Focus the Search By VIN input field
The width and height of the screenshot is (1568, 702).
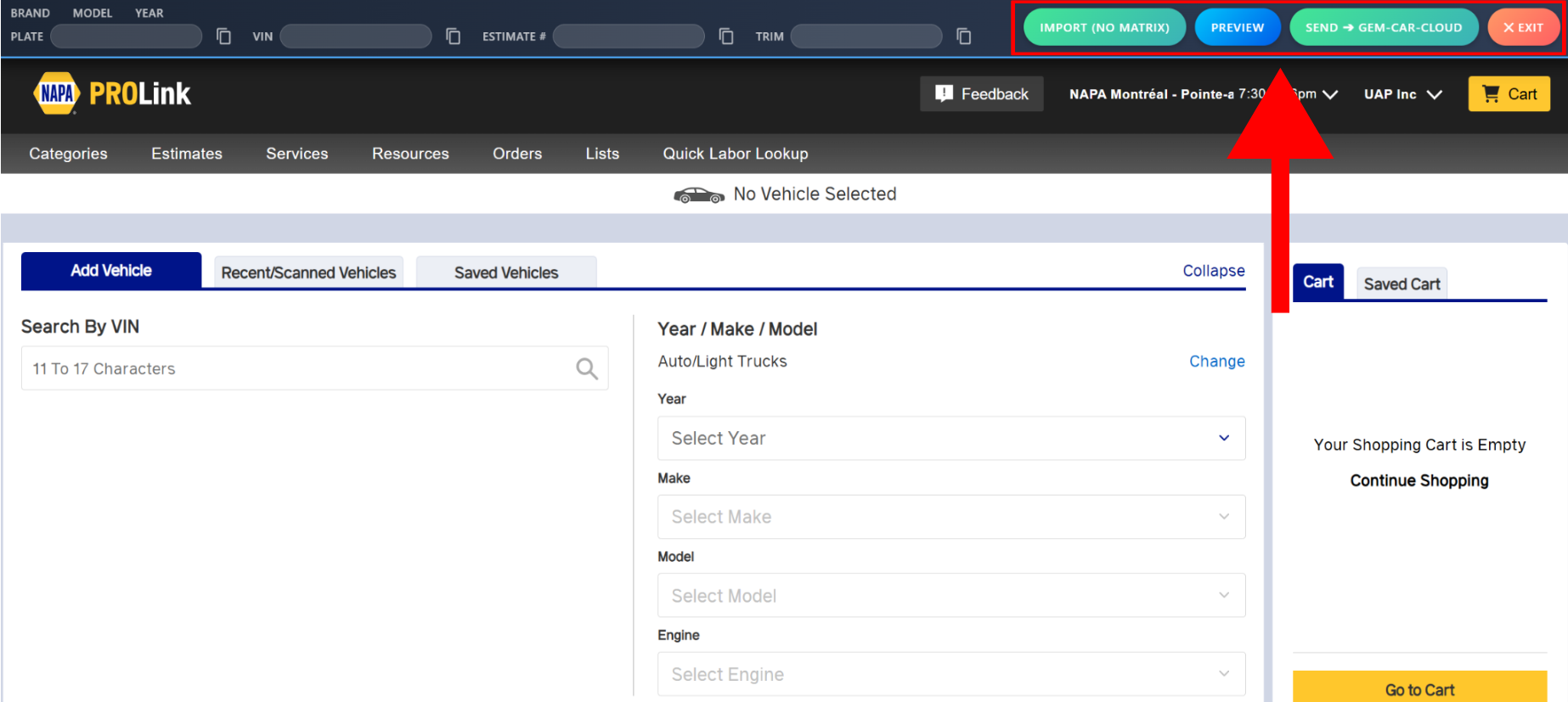click(314, 368)
